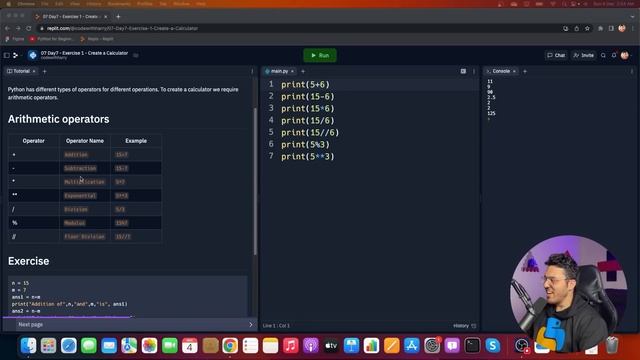
Task: Open Chrome profile avatar
Action: tap(622, 28)
